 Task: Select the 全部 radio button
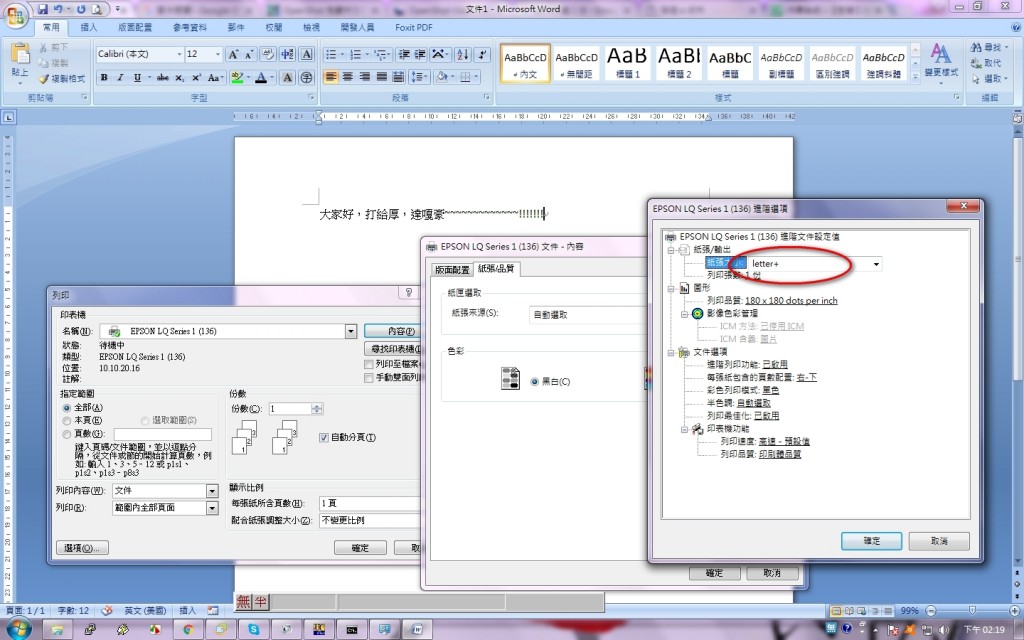coord(67,408)
